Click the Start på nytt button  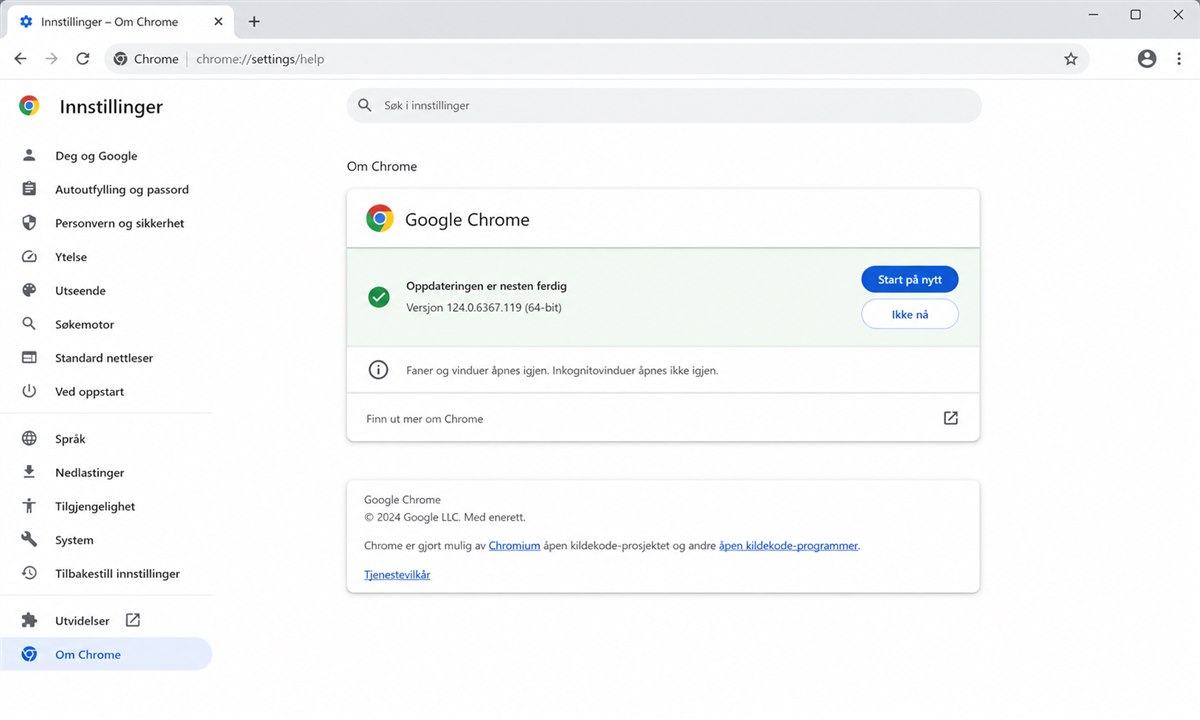(909, 280)
